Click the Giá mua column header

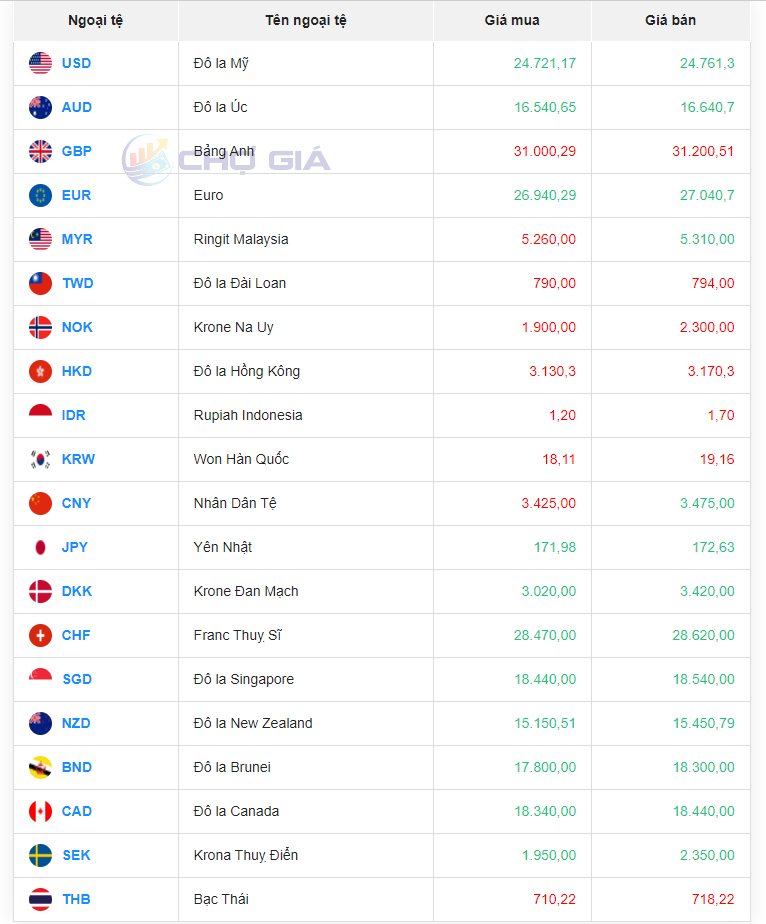512,20
